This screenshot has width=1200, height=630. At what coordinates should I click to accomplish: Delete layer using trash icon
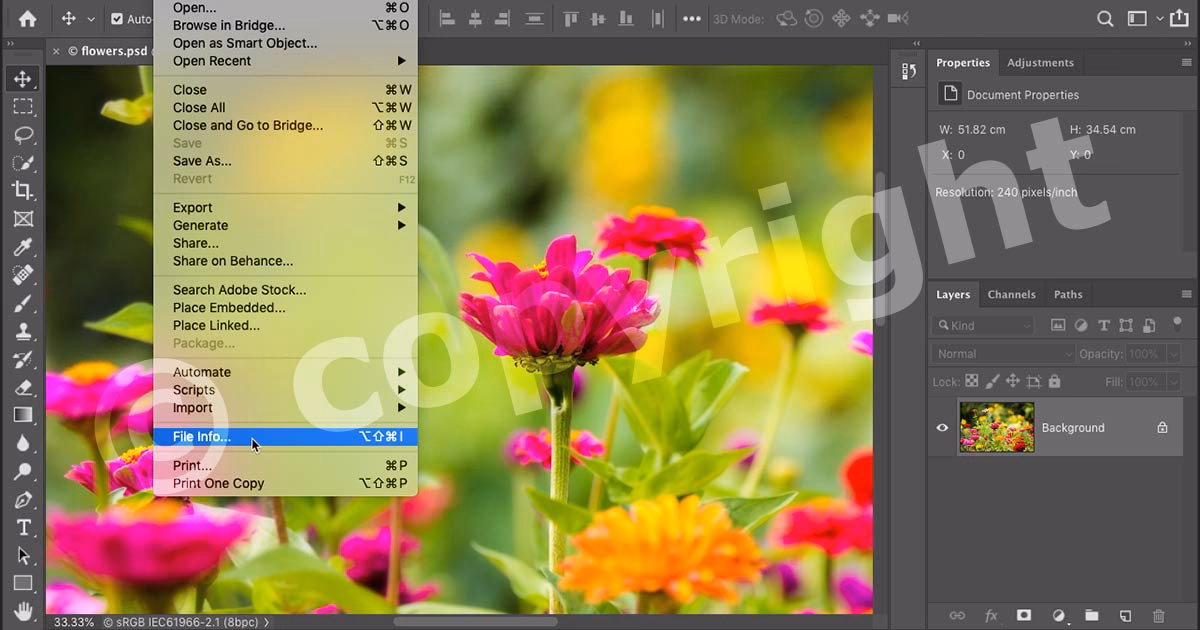coord(1159,616)
